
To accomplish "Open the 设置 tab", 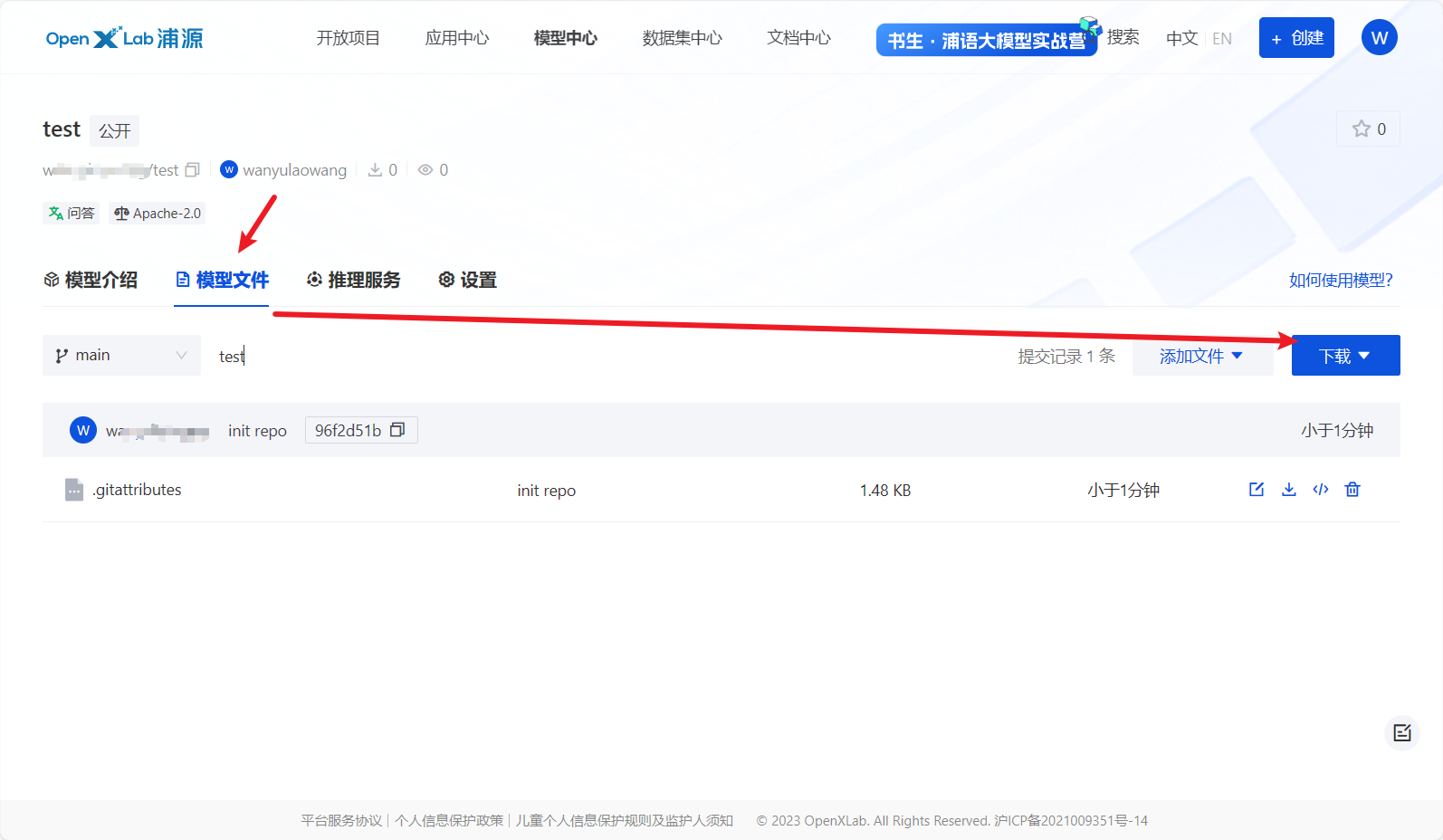I will [x=468, y=281].
